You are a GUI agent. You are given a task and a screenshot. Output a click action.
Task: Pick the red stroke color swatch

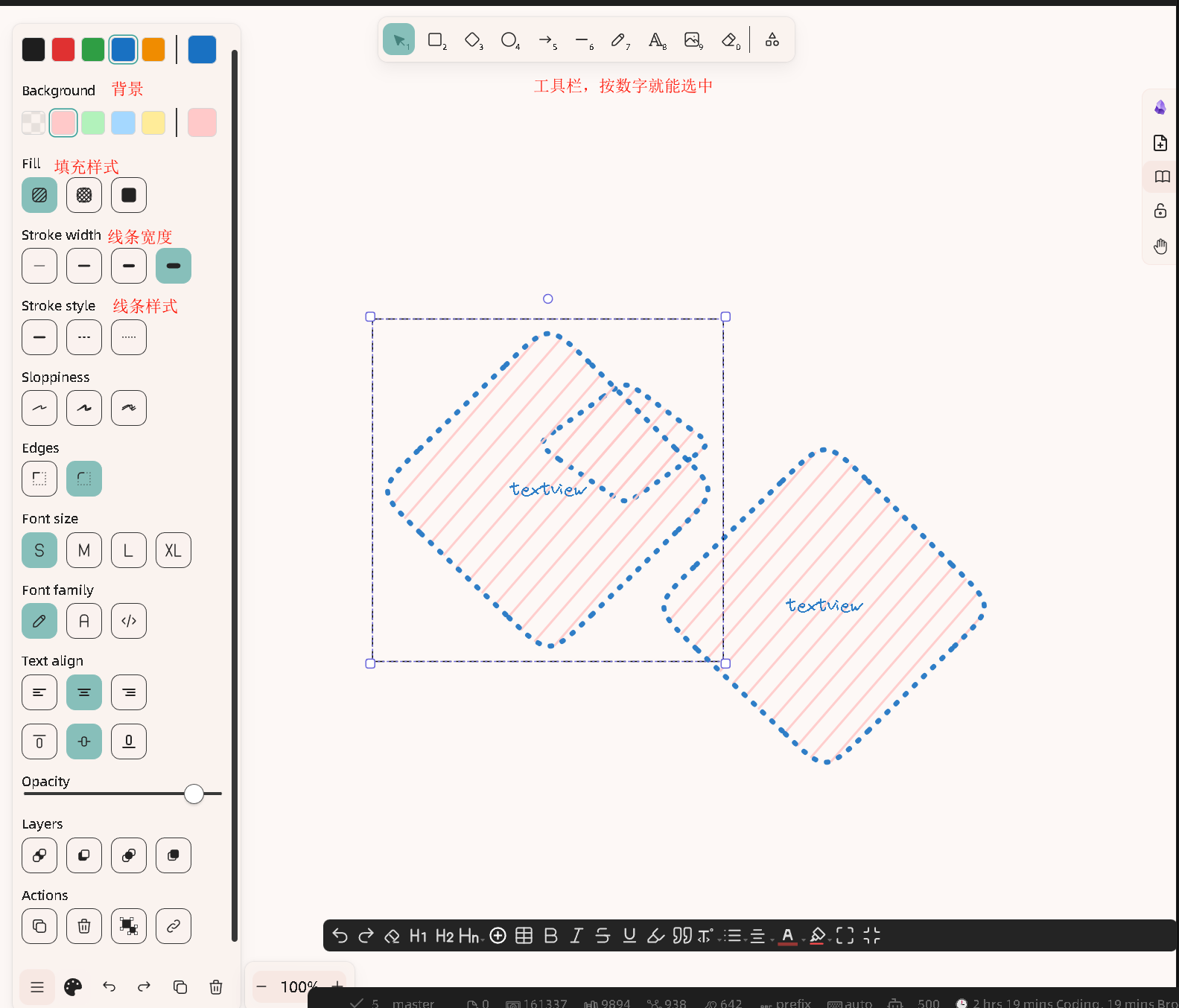point(63,49)
